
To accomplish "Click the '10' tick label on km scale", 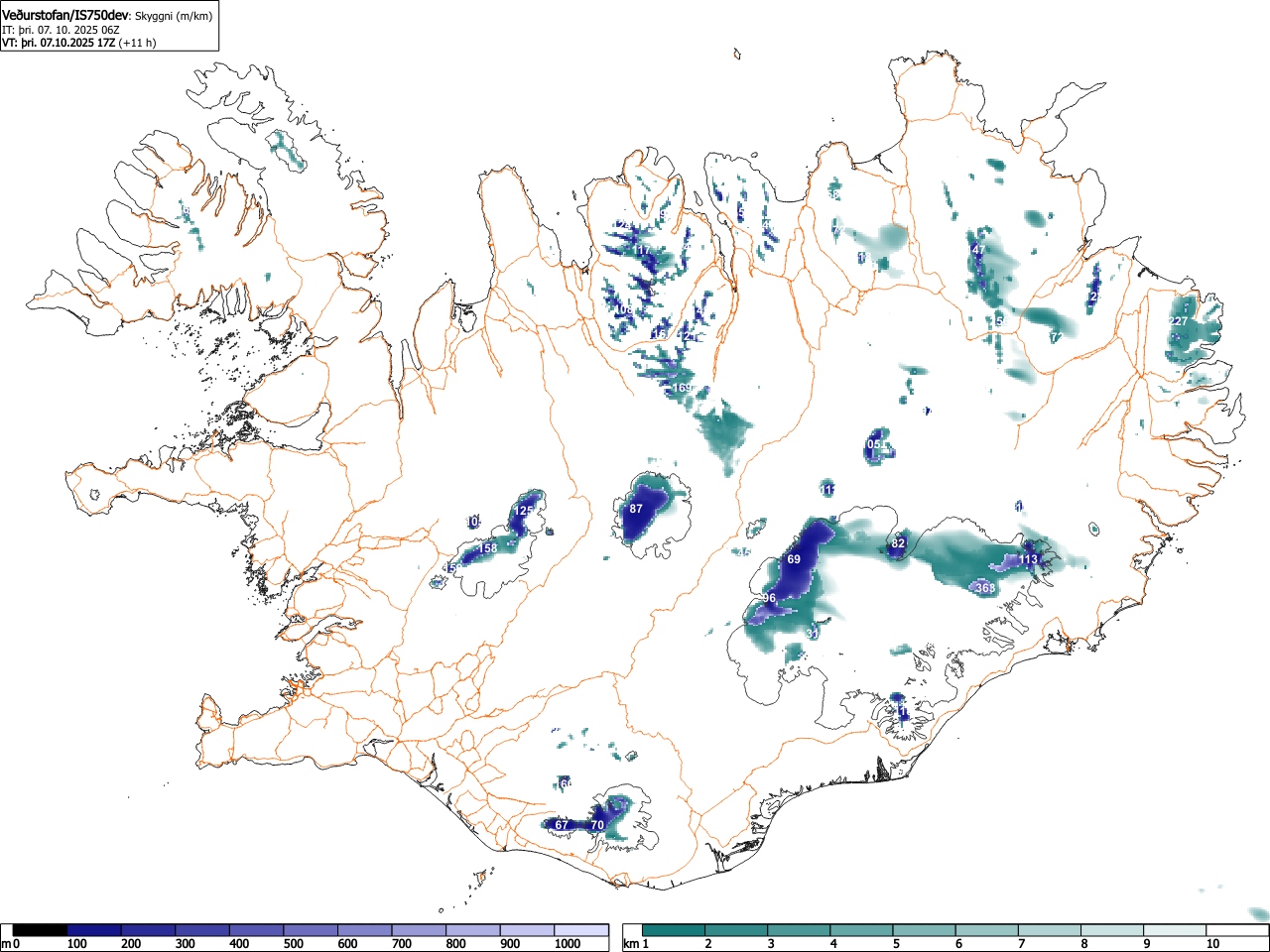I will coord(1212,944).
